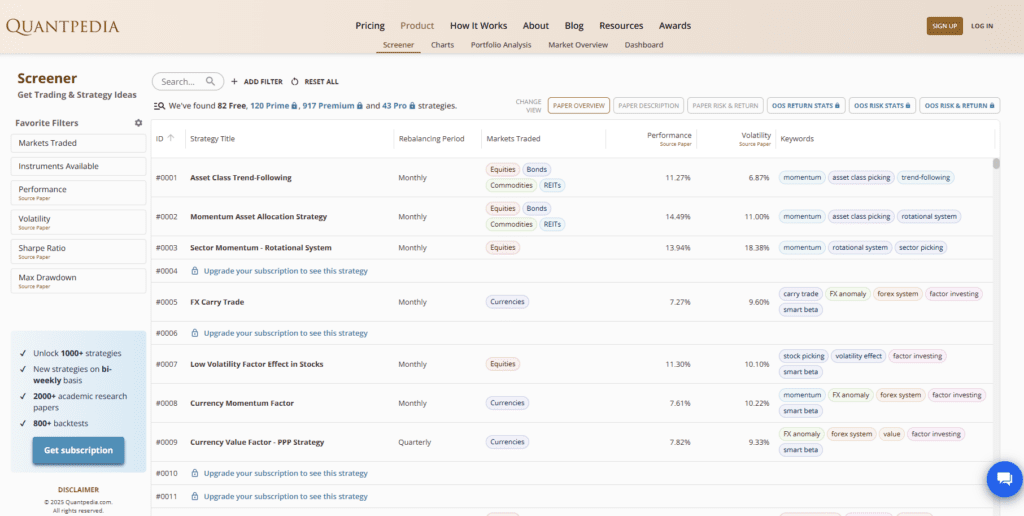This screenshot has height=516, width=1024.
Task: Open the Awards page
Action: coord(675,25)
